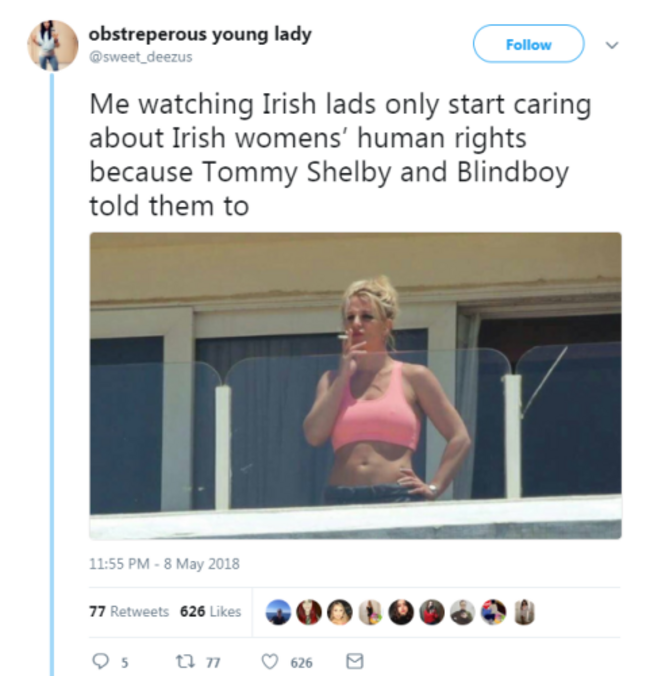Image resolution: width=650 pixels, height=676 pixels.
Task: Click the reply speech bubble icon
Action: 101,661
